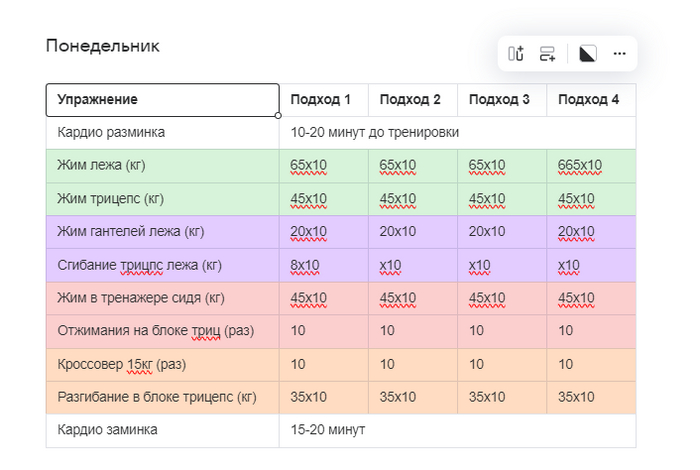Image resolution: width=700 pixels, height=470 pixels.
Task: Click the 10-20 минут до тренировки cell
Action: point(375,133)
